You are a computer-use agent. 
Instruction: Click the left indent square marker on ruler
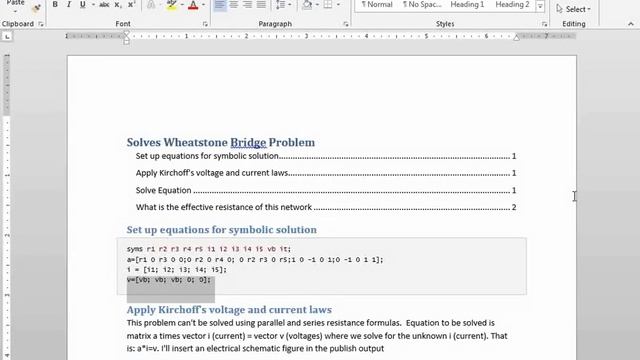pyautogui.click(x=127, y=42)
